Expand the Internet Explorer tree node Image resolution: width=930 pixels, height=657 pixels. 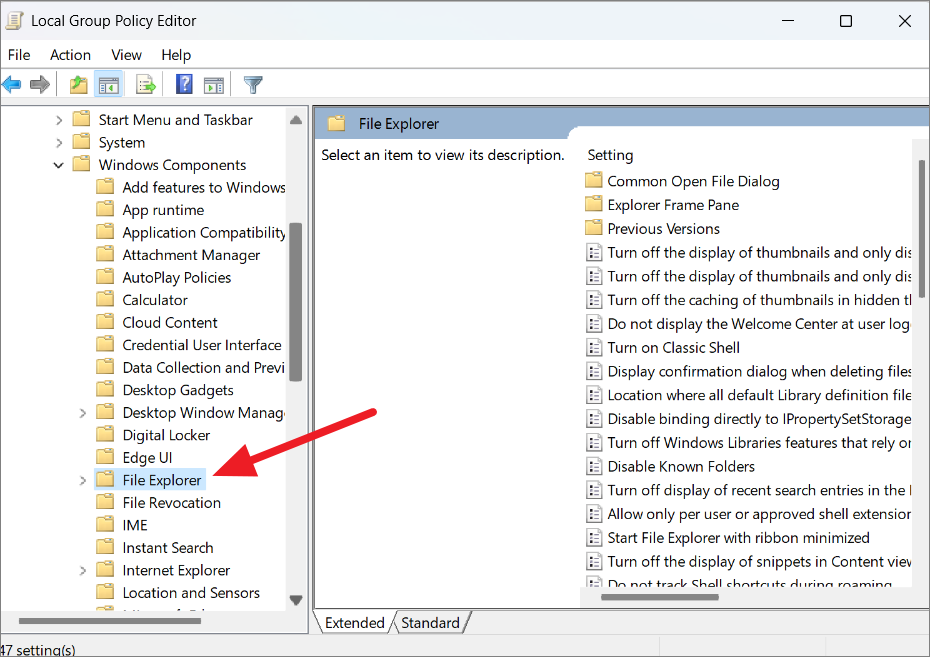[82, 571]
